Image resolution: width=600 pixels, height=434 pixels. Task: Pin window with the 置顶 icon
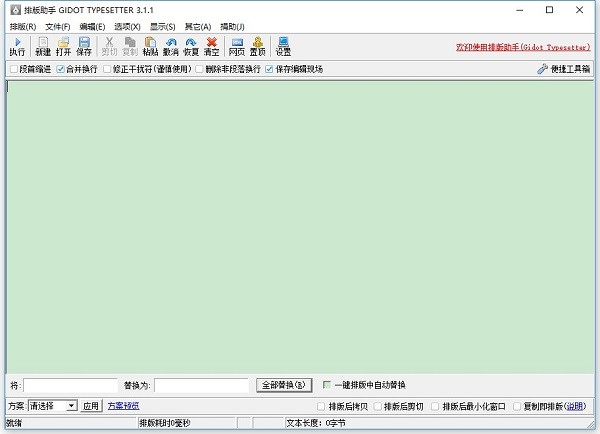tap(258, 46)
